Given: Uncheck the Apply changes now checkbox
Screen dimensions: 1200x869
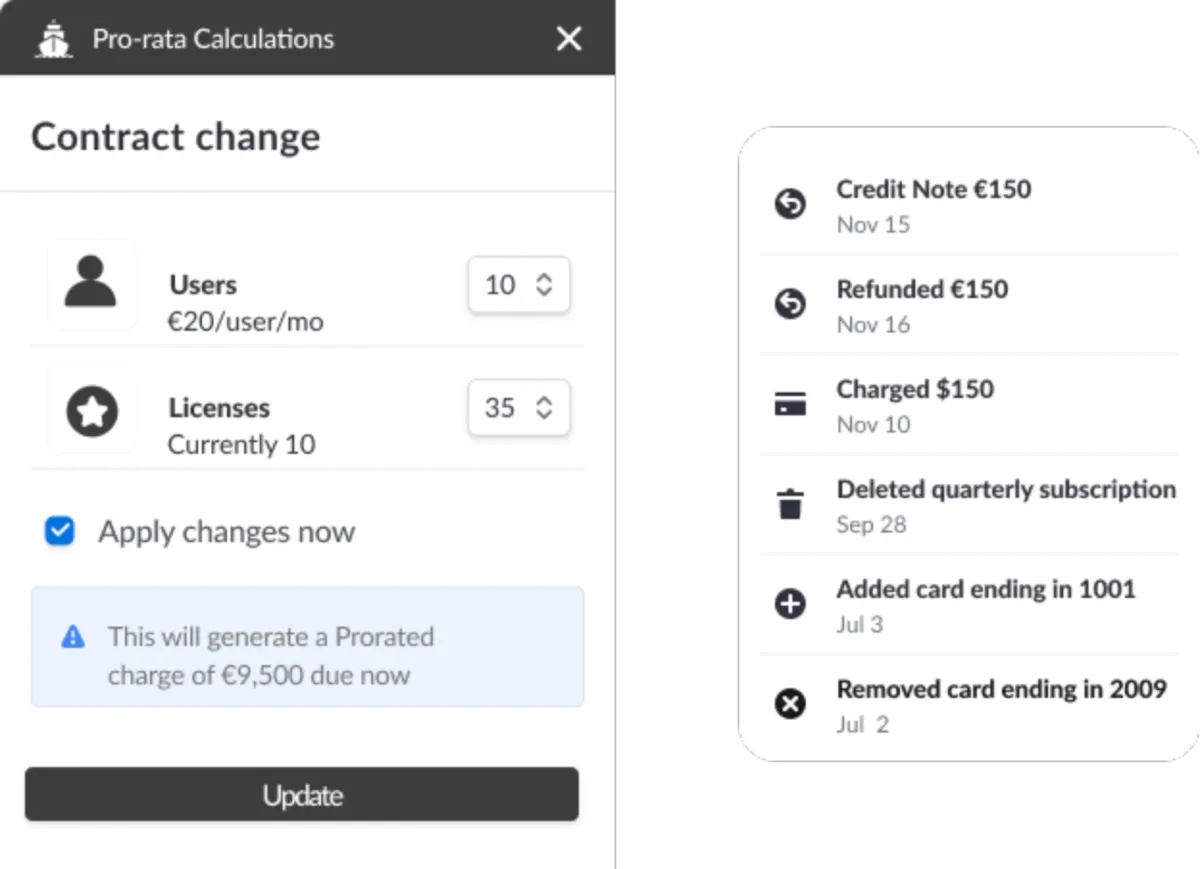Looking at the screenshot, I should pos(60,531).
